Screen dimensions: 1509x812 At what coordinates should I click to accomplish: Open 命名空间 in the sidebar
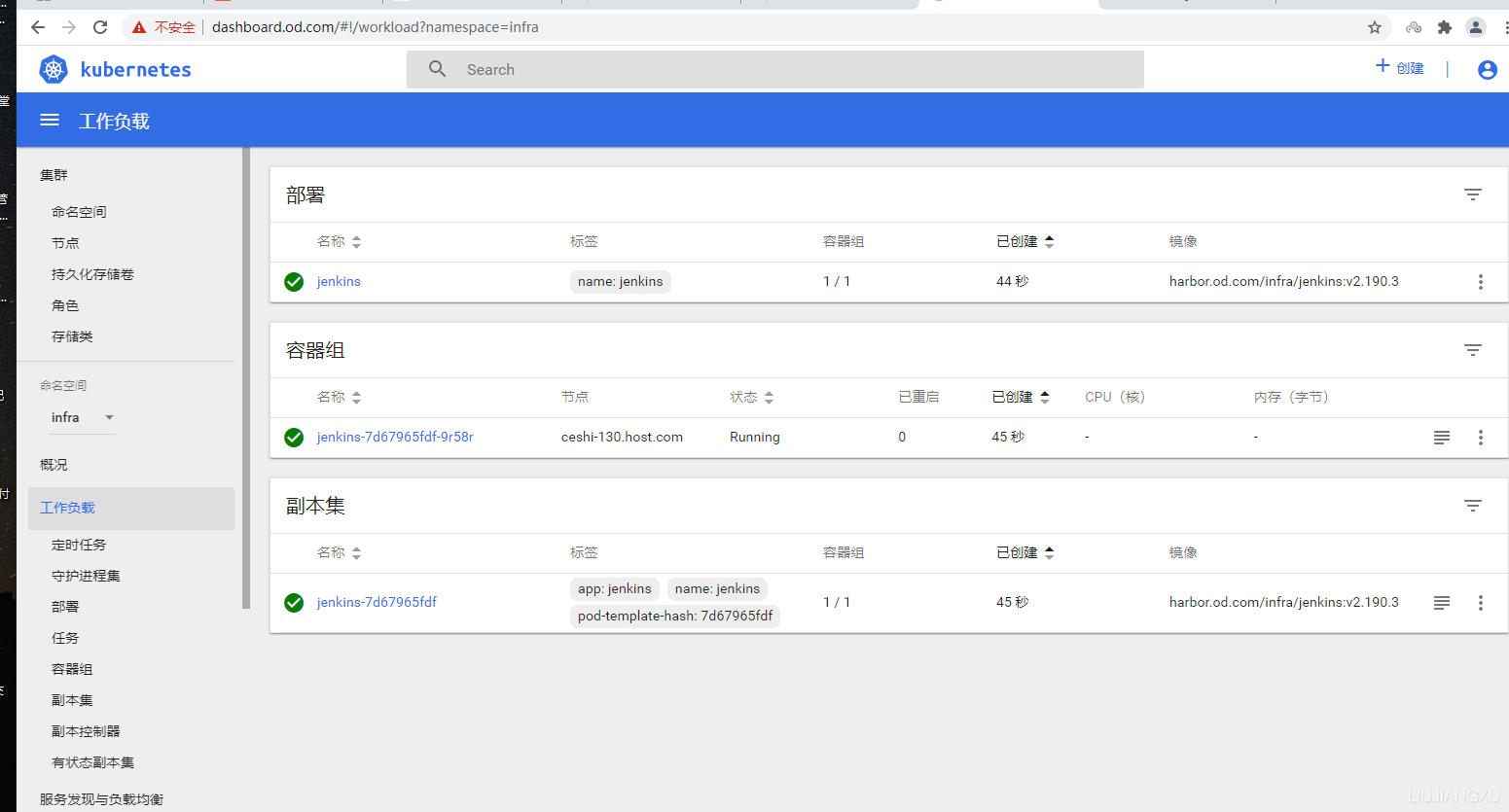click(79, 212)
